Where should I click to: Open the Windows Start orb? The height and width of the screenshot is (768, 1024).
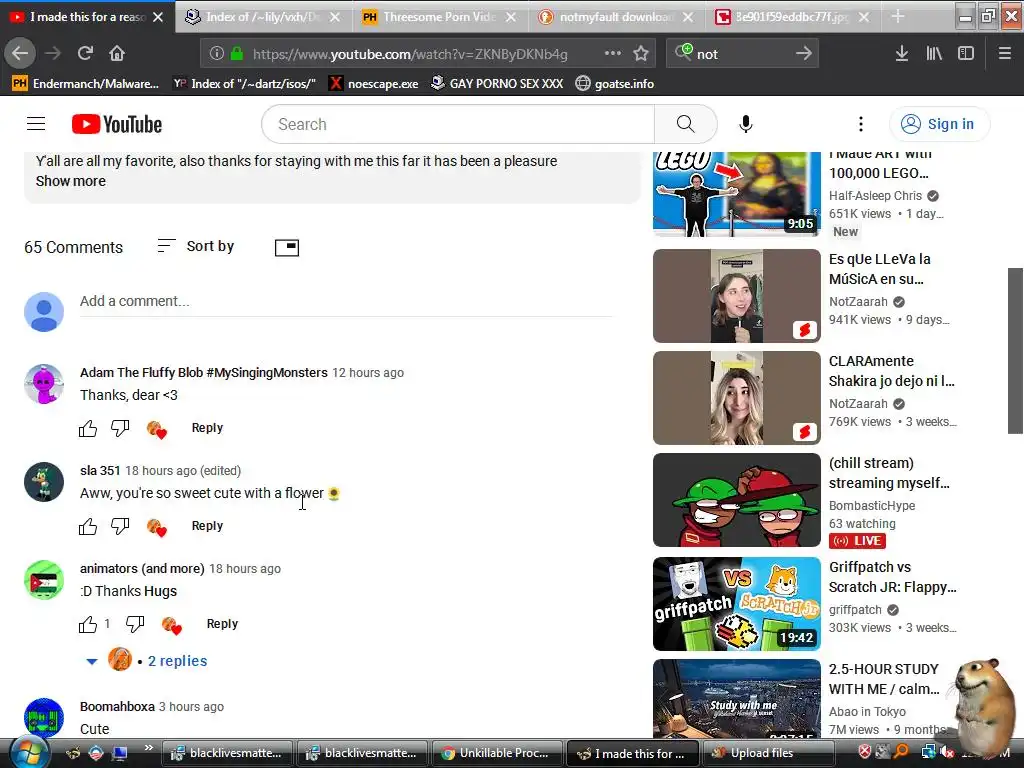[x=29, y=753]
